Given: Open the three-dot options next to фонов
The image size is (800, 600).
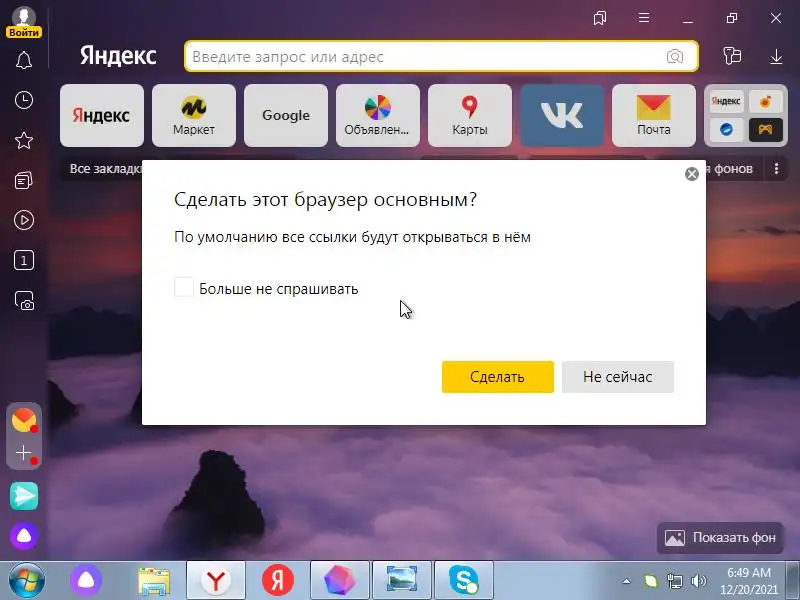Looking at the screenshot, I should point(776,169).
